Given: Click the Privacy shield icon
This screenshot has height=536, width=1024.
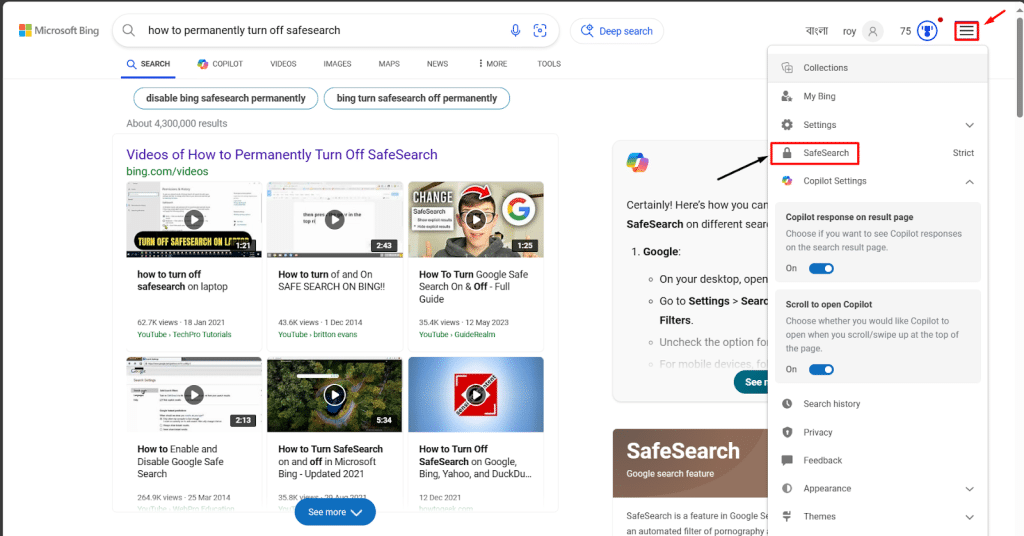Looking at the screenshot, I should coord(787,432).
